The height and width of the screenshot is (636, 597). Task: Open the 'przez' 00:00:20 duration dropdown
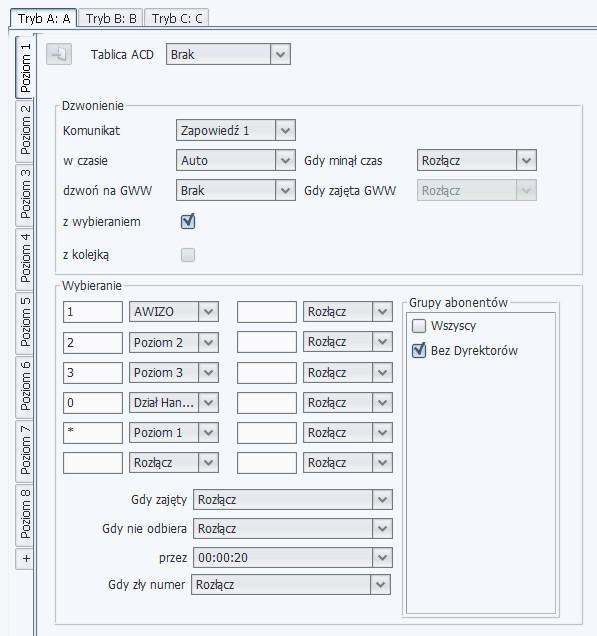click(293, 557)
